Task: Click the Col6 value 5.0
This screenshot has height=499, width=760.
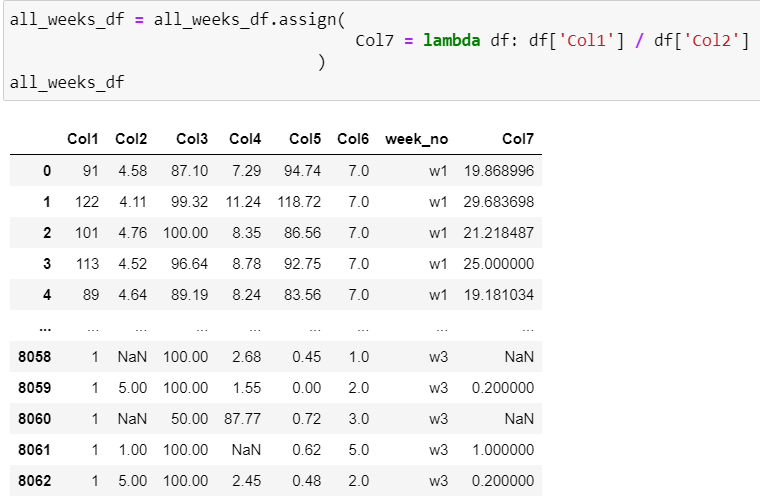Action: pyautogui.click(x=359, y=450)
